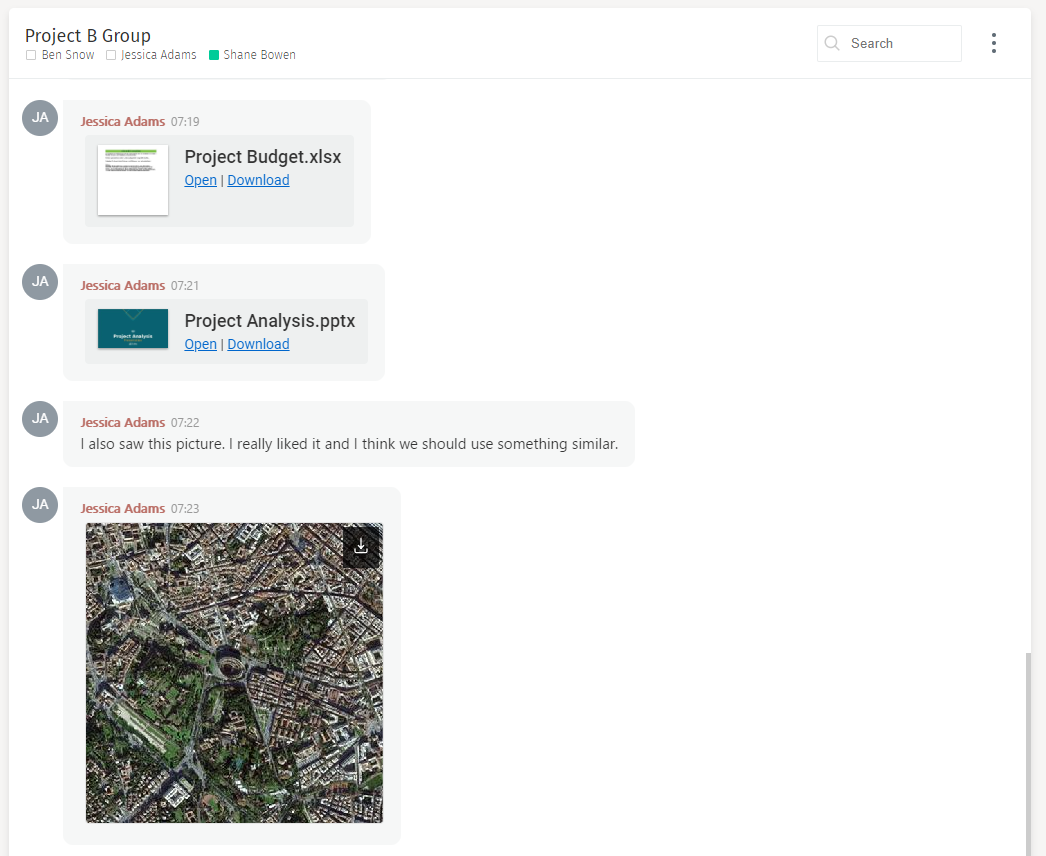Click the download icon on shared aerial image
The image size is (1046, 856).
point(361,546)
